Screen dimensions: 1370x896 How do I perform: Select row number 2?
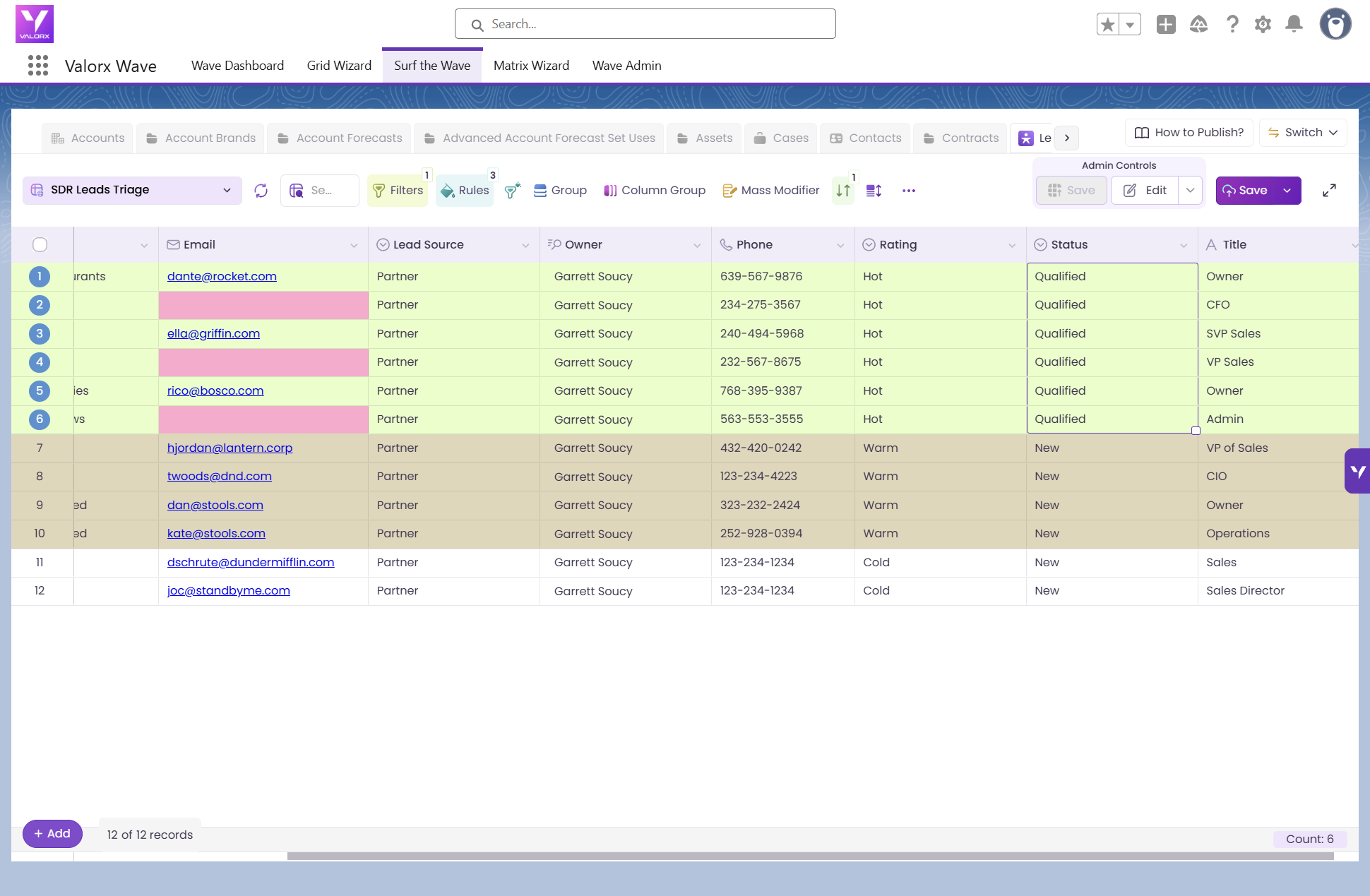[40, 305]
